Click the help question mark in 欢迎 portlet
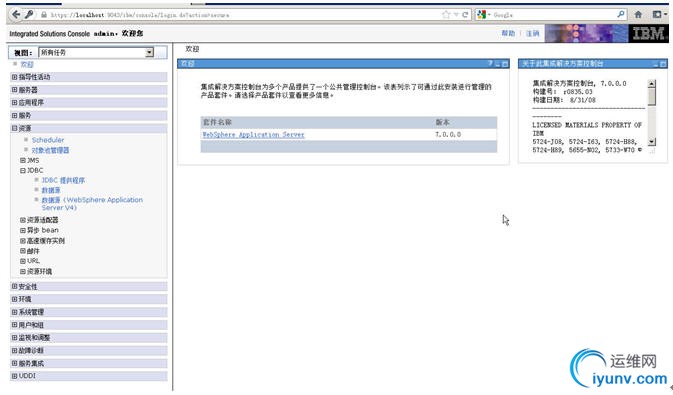The height and width of the screenshot is (395, 673). 490,64
